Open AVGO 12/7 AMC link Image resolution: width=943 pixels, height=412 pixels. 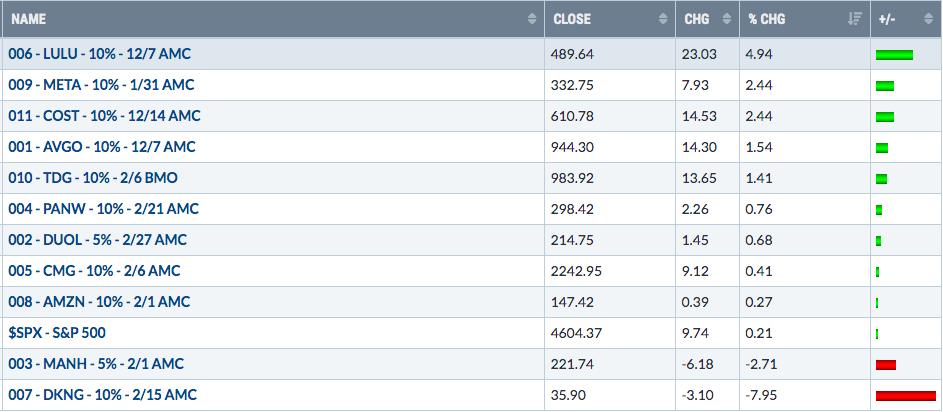(x=102, y=147)
